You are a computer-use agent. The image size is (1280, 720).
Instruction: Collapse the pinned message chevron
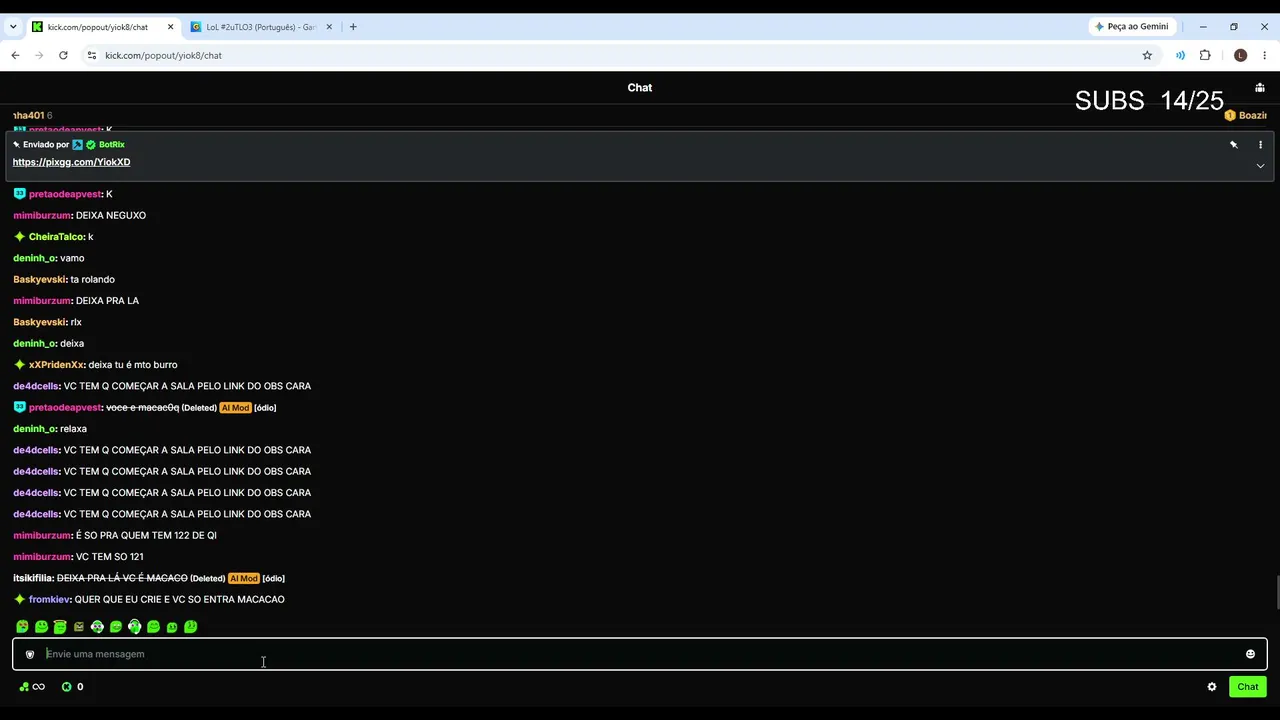point(1260,166)
